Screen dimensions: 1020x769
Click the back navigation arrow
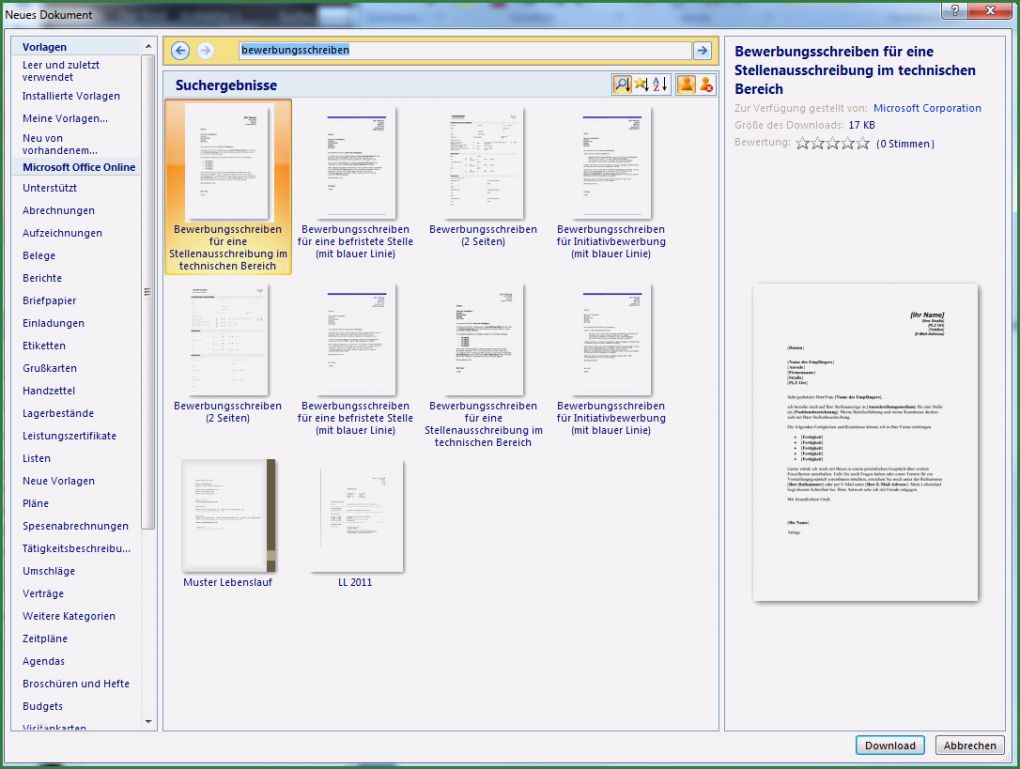pos(180,50)
